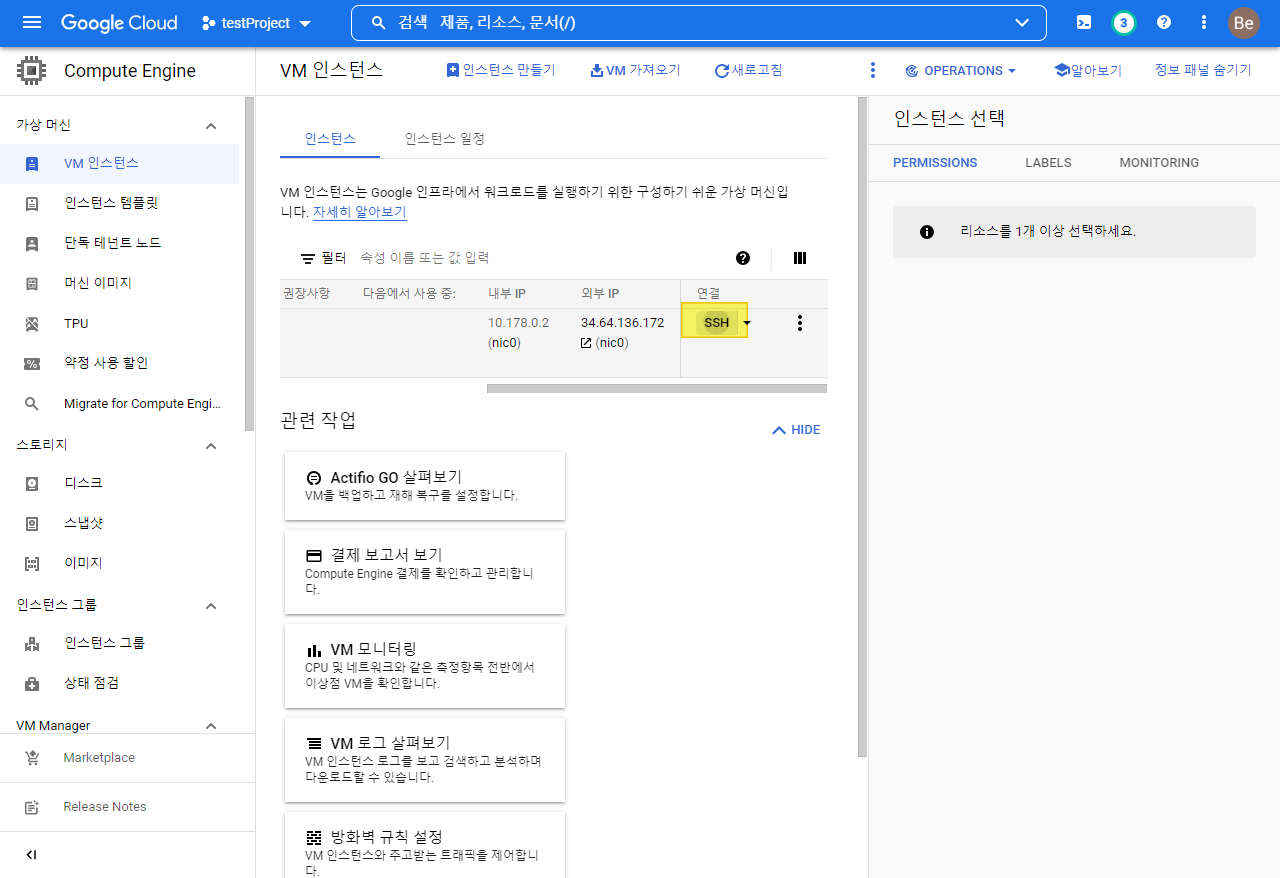1280x878 pixels.
Task: Open column display options icon
Action: (800, 258)
